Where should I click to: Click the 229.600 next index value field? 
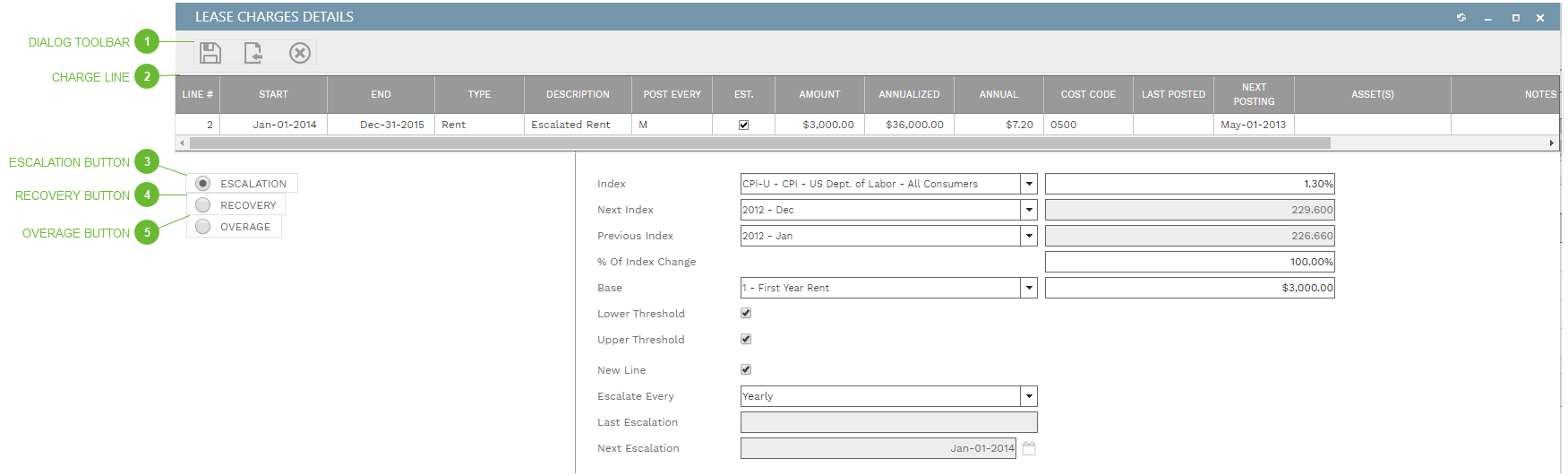coord(1190,210)
